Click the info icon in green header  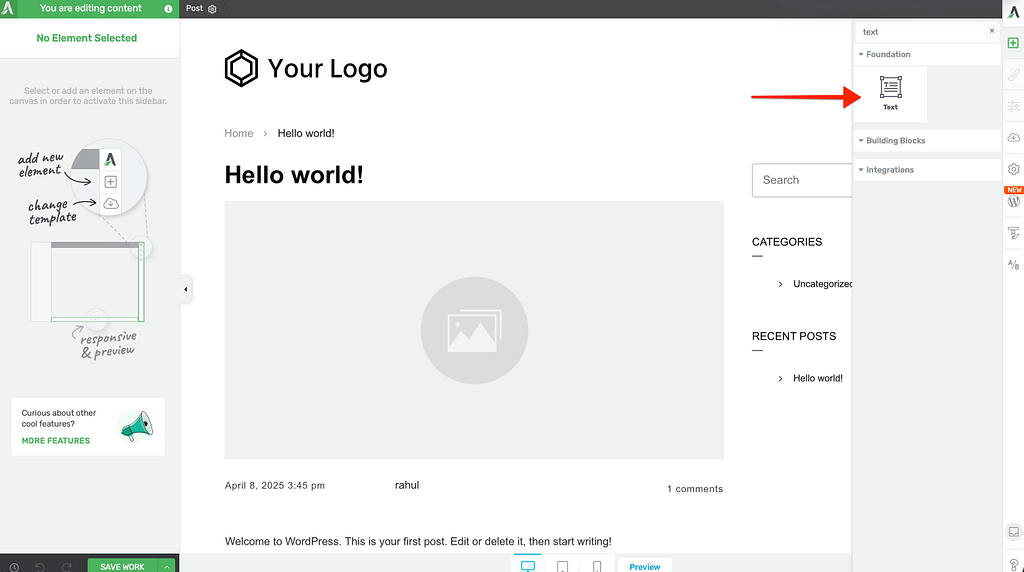(168, 8)
